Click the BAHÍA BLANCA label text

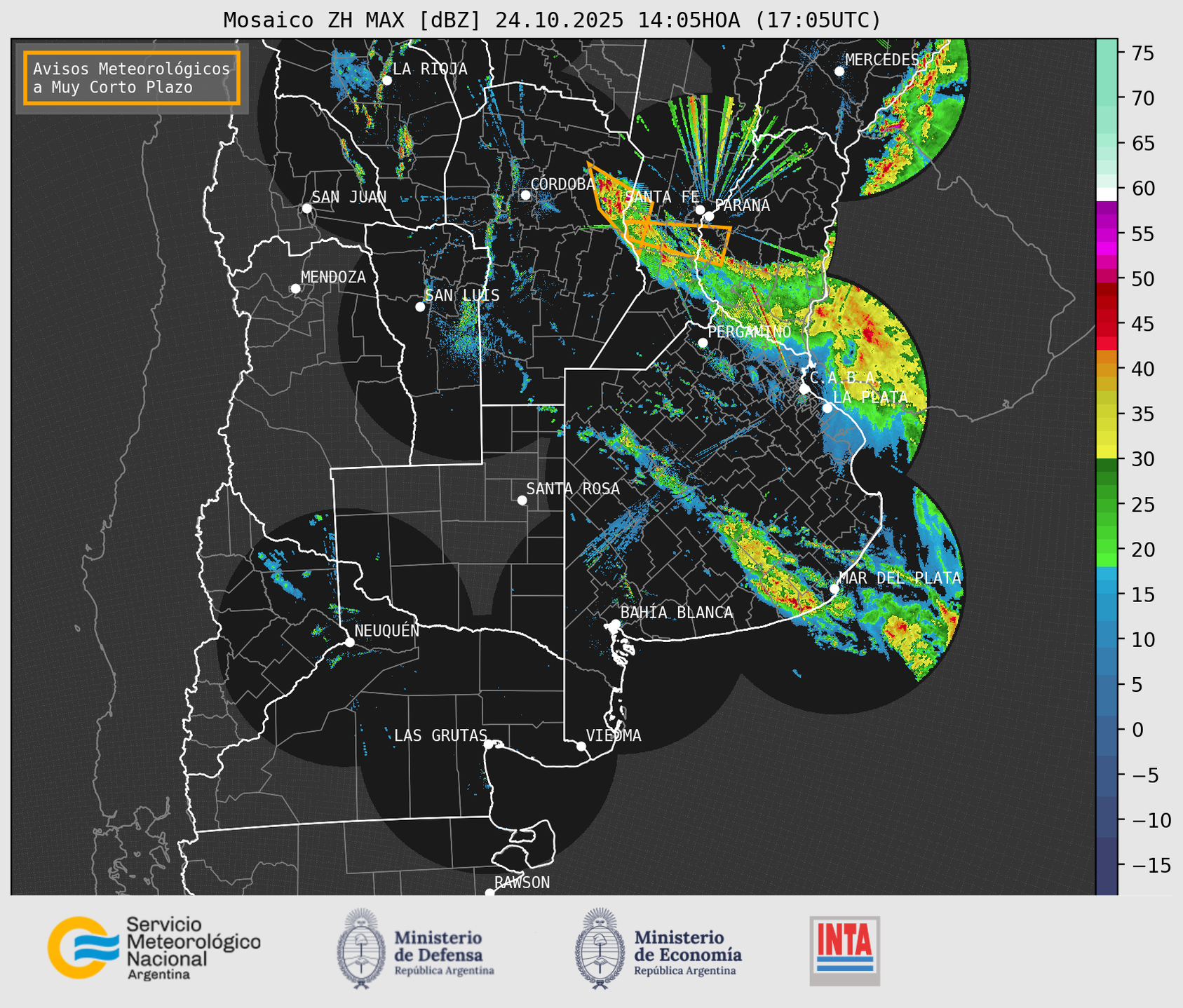(x=677, y=613)
